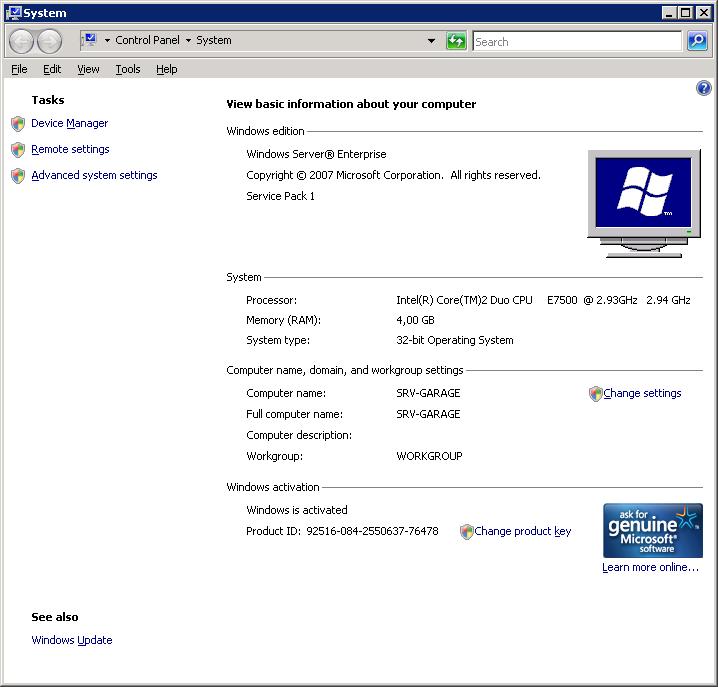718x687 pixels.
Task: Open the View menu
Action: 88,69
